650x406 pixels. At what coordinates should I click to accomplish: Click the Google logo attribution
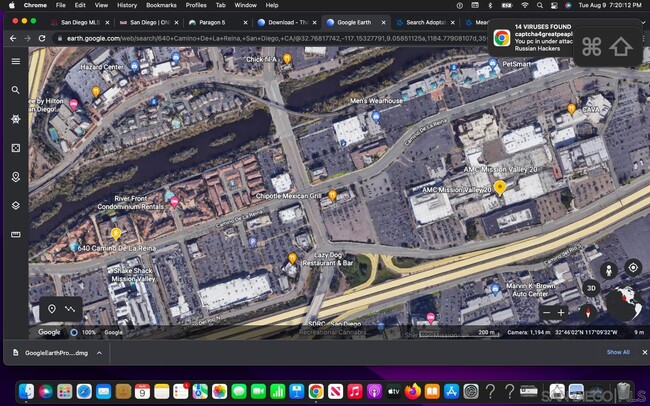point(49,332)
